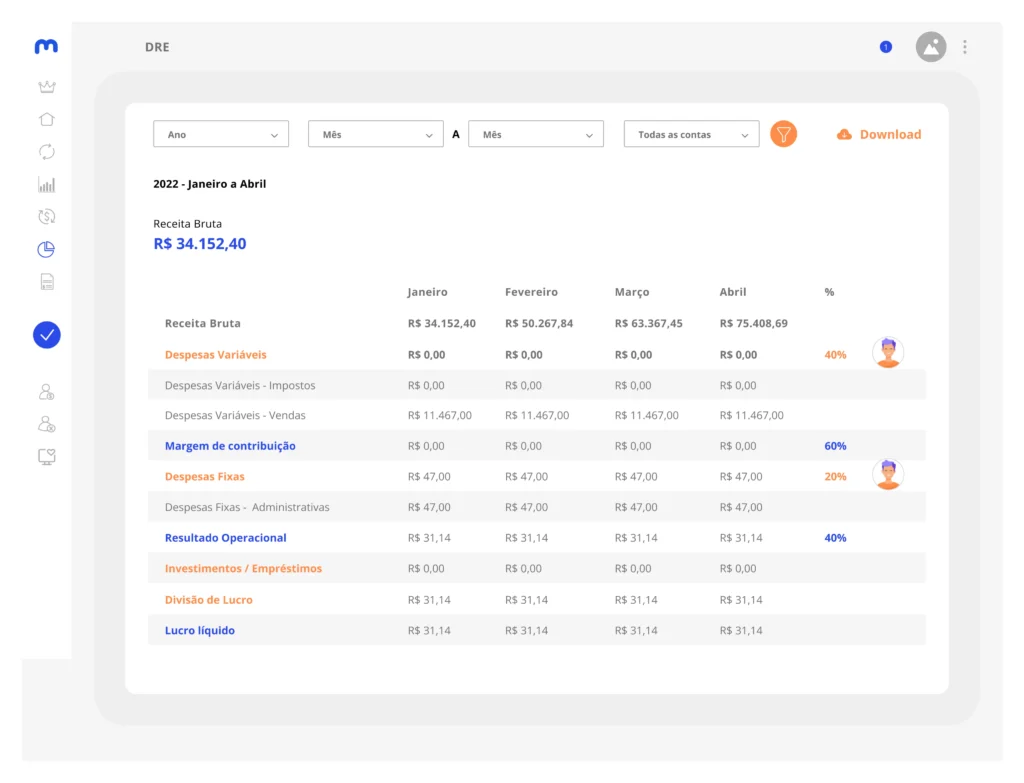Screen dimensions: 1024x783
Task: Expand the second Mês end month dropdown
Action: point(536,134)
